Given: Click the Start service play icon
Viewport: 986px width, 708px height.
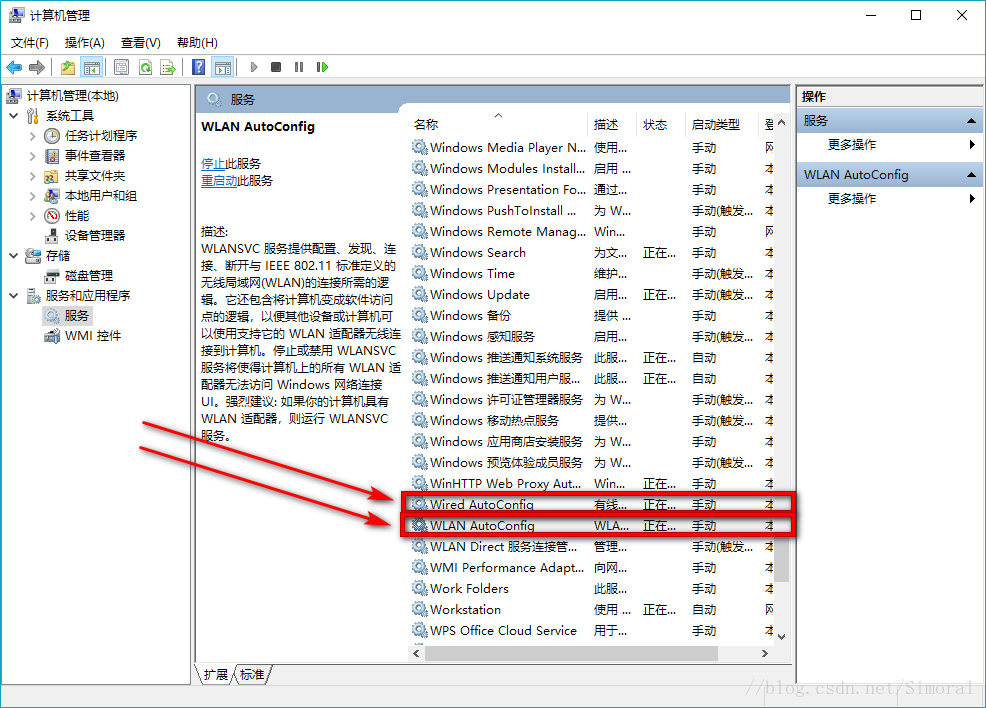Looking at the screenshot, I should 254,67.
